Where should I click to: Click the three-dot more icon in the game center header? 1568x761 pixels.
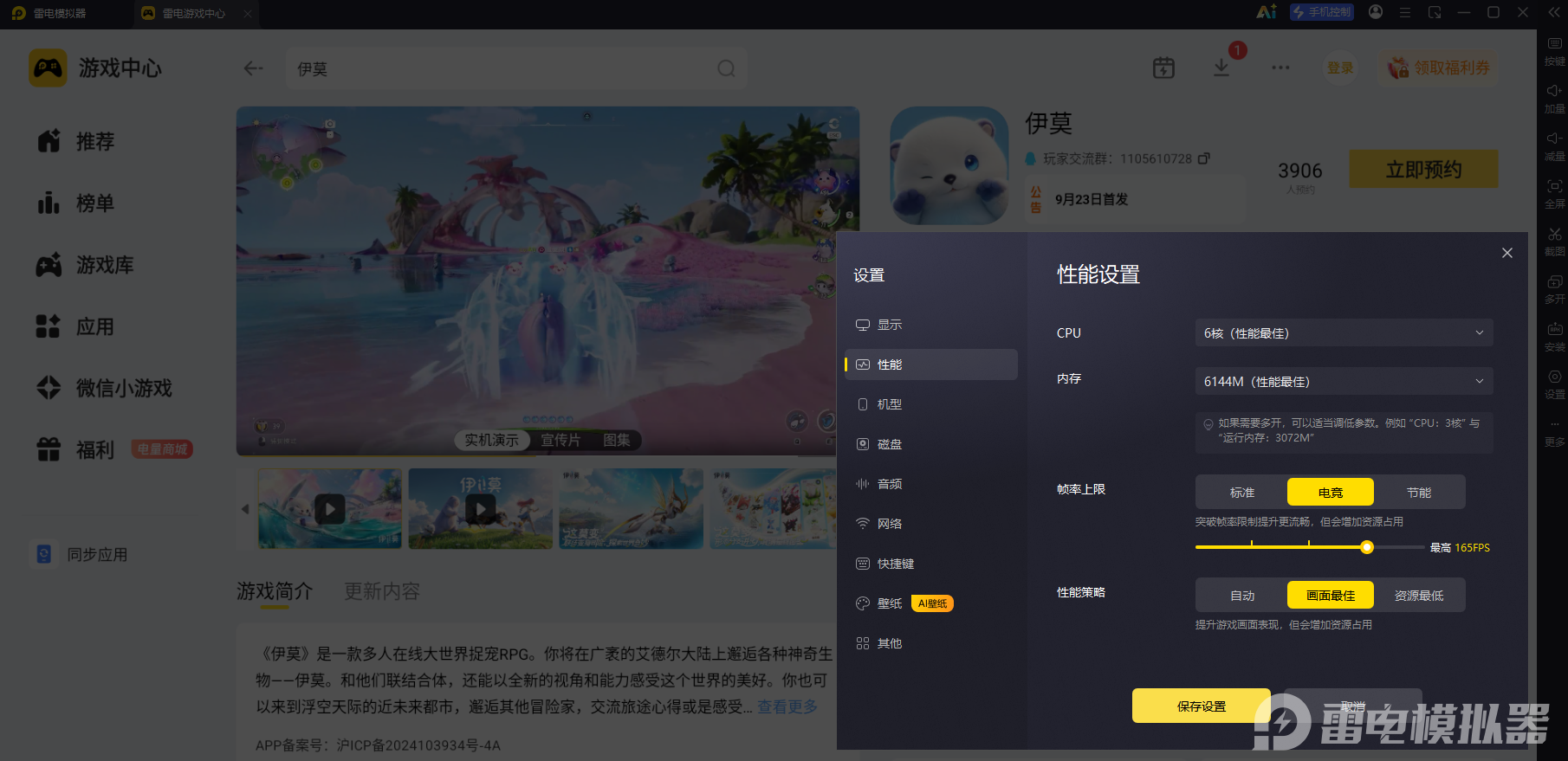[1280, 68]
